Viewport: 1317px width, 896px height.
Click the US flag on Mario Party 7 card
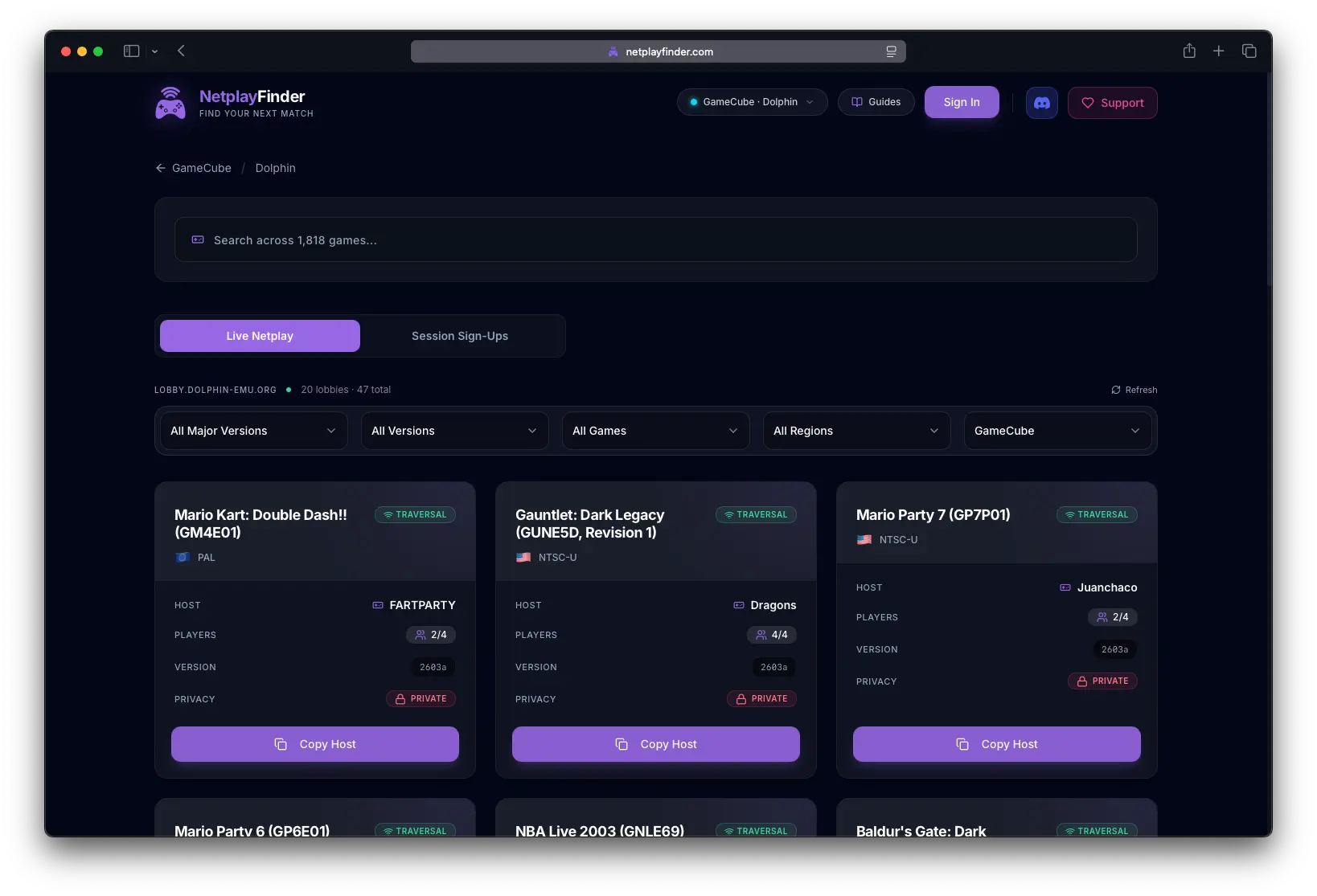[x=864, y=539]
